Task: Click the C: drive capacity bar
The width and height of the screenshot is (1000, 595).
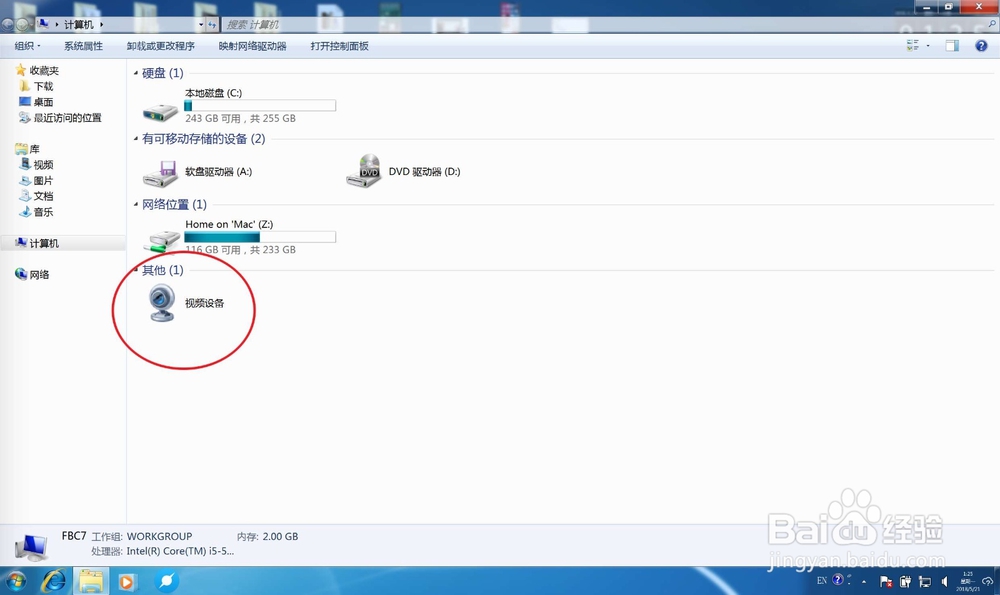Action: point(260,106)
